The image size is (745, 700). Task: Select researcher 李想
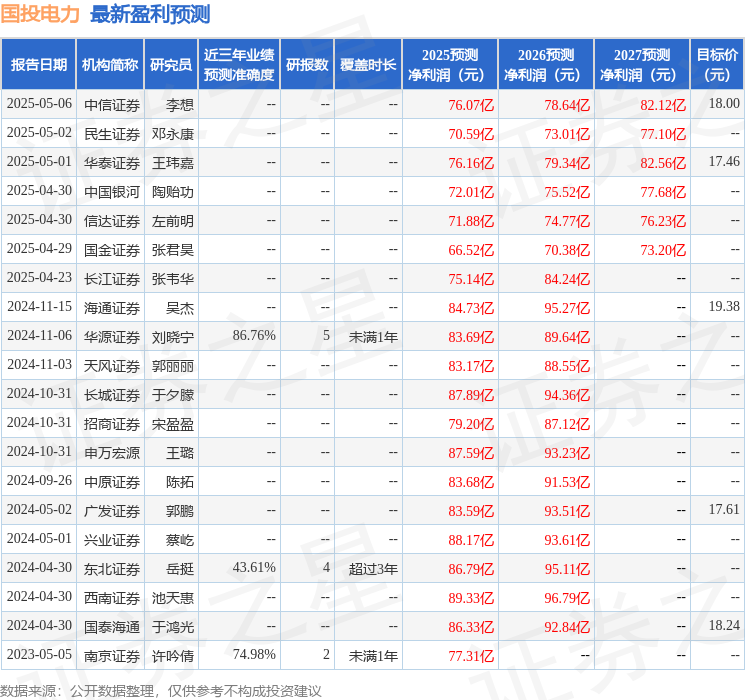pos(180,105)
